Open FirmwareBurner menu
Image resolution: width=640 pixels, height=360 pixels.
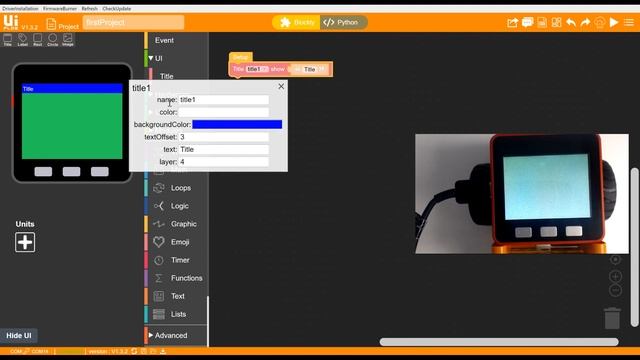coord(60,9)
